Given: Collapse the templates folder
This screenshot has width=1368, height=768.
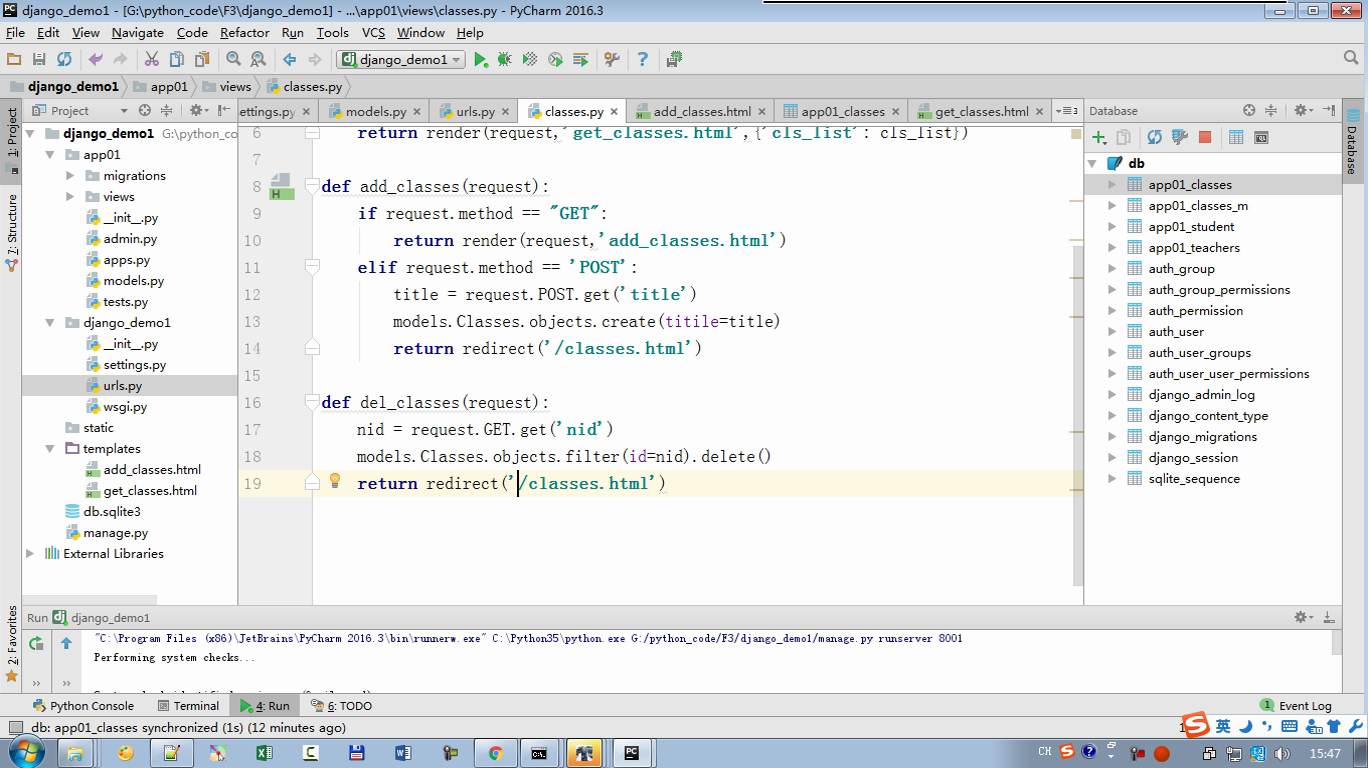Looking at the screenshot, I should pyautogui.click(x=50, y=449).
